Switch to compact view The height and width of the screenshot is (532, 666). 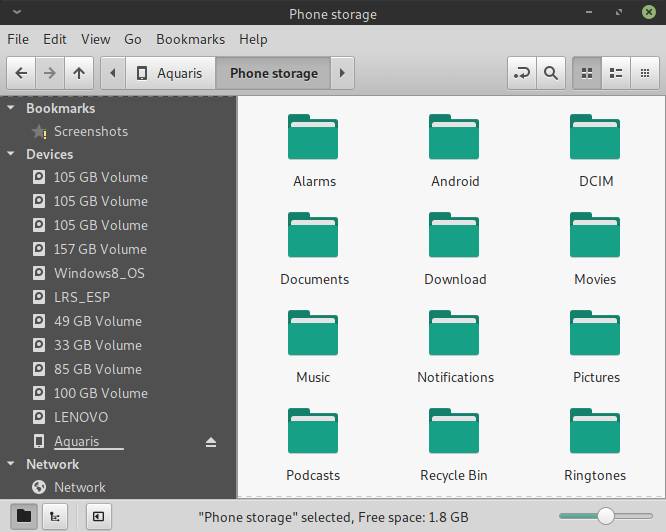pos(646,73)
